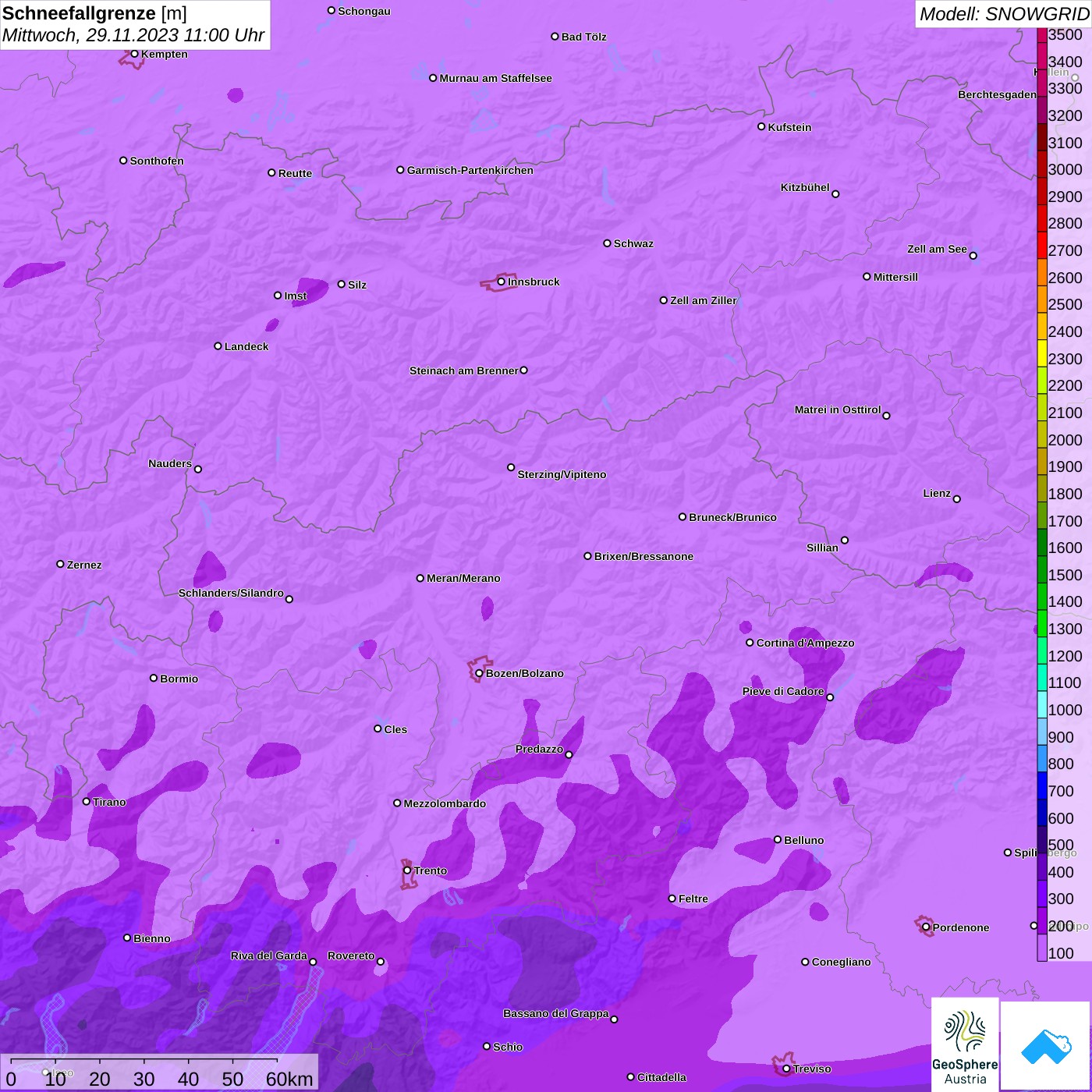Click the Brixen/Bressanone label

(643, 556)
